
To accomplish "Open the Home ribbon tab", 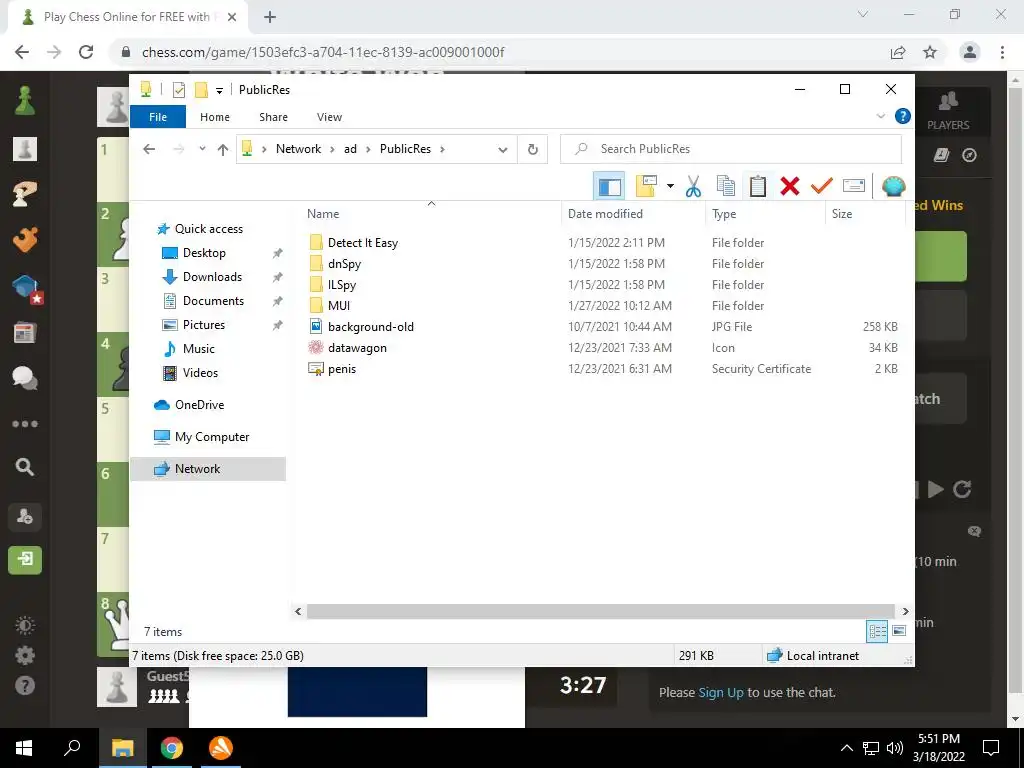I will (215, 117).
